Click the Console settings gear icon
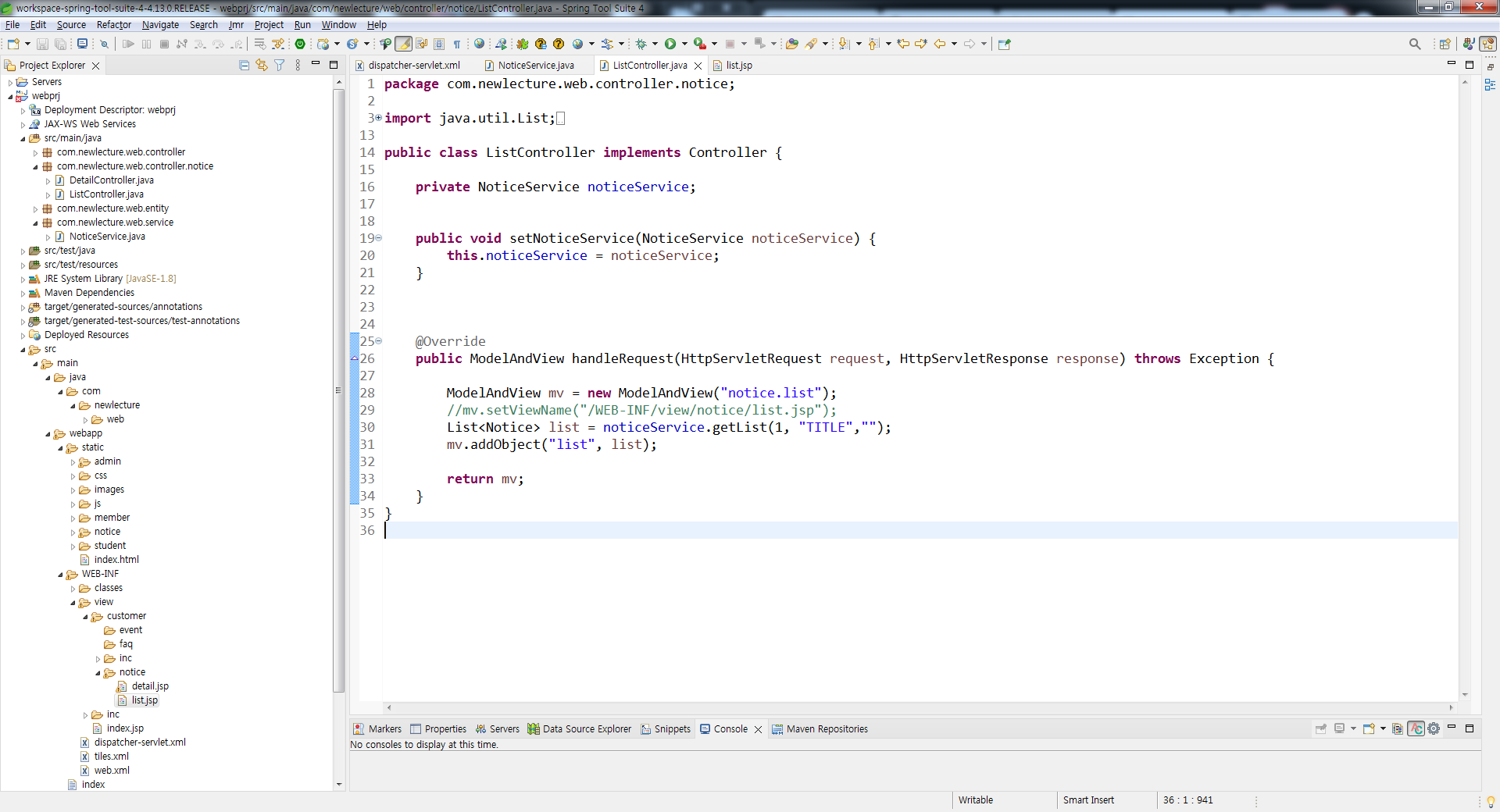1500x812 pixels. tap(1434, 728)
